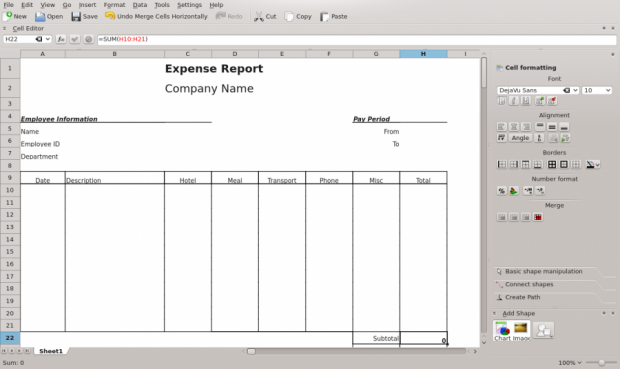Image resolution: width=620 pixels, height=369 pixels.
Task: Decrease decimal precision icon
Action: [x=540, y=191]
